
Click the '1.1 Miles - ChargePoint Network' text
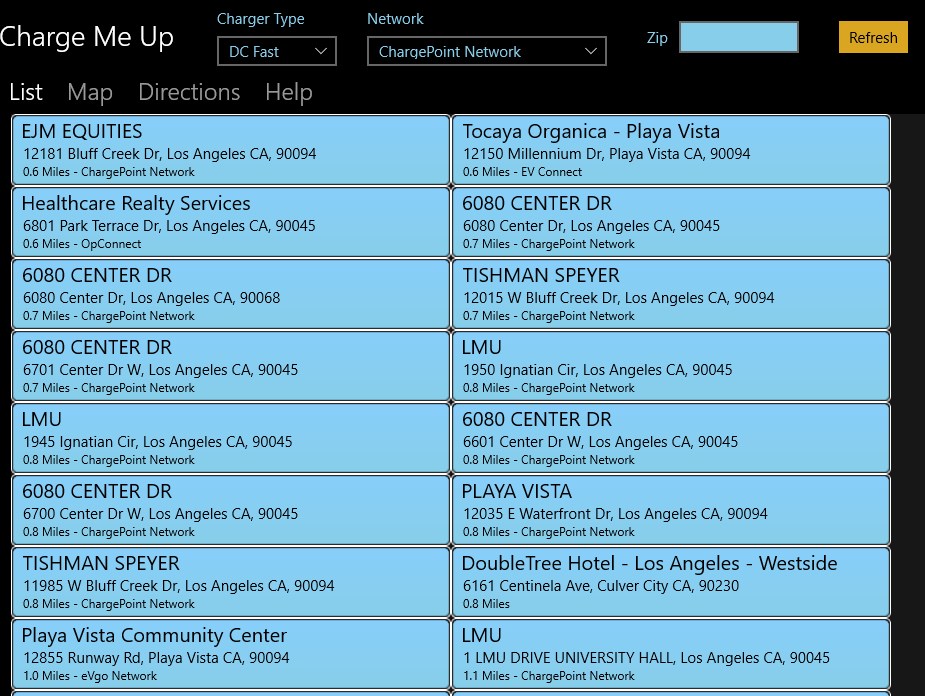pos(549,675)
